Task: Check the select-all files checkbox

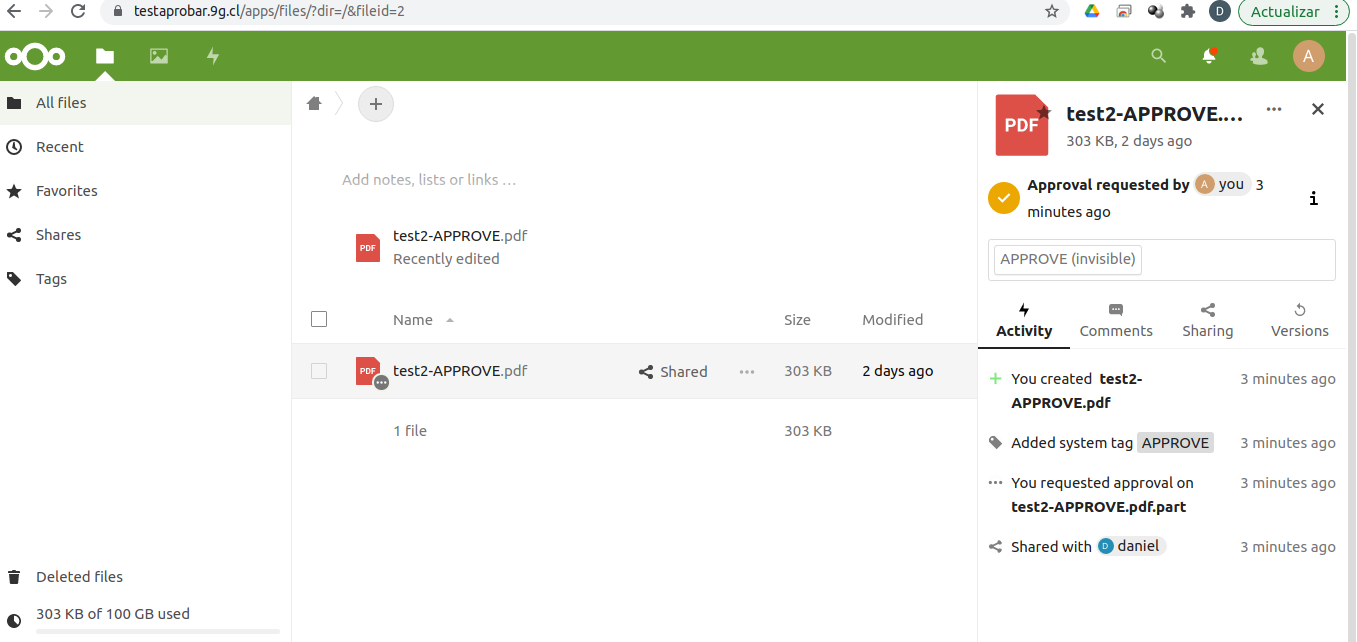Action: (x=319, y=318)
